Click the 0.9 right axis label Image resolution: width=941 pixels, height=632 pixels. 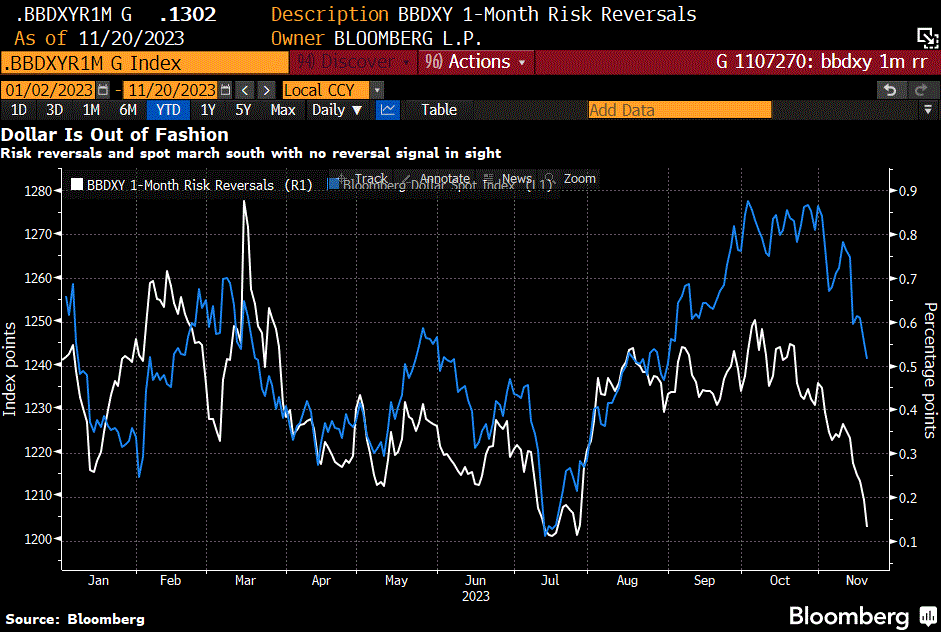(908, 191)
